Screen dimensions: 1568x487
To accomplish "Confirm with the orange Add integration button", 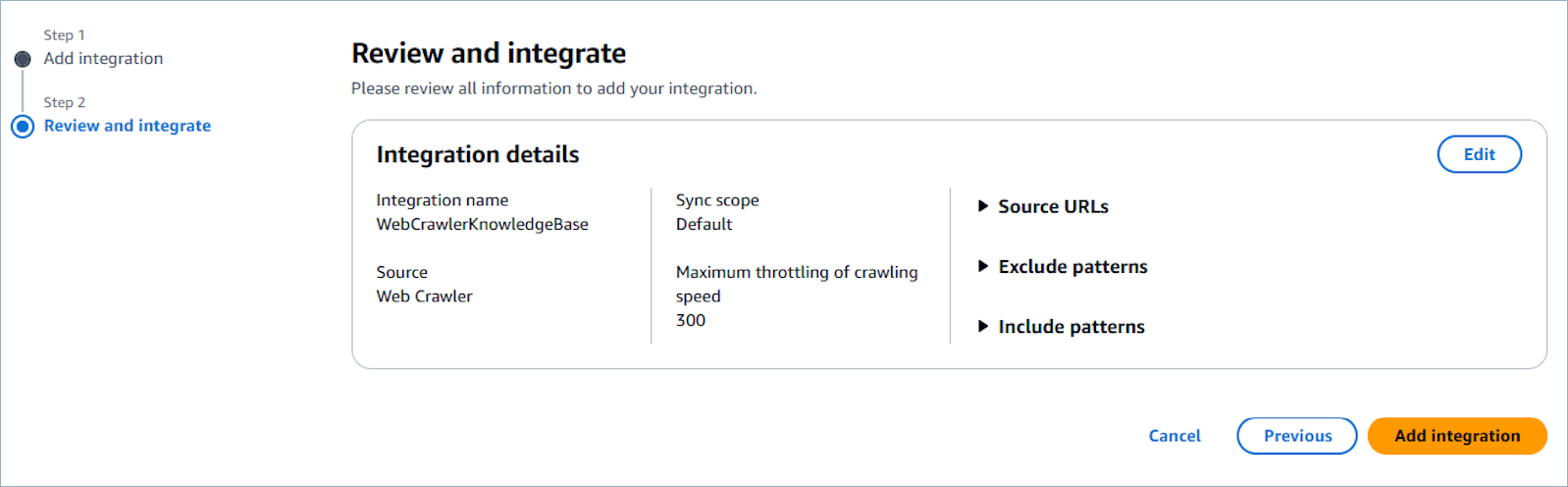I will [1457, 436].
